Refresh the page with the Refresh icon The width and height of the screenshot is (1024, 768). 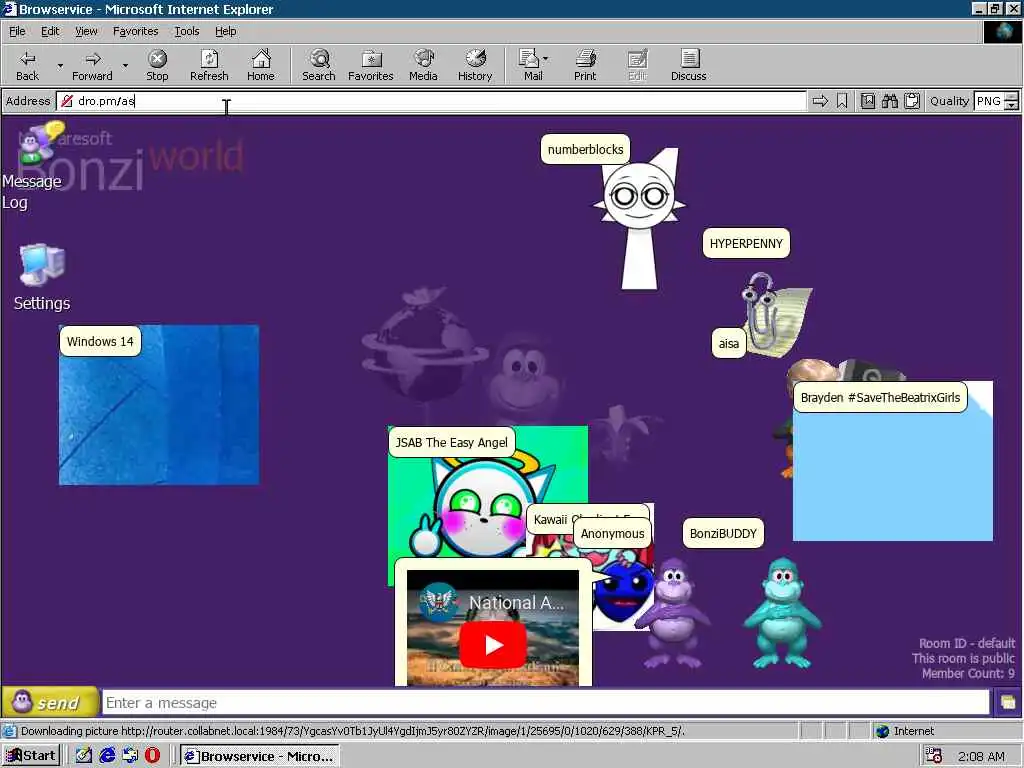[x=209, y=65]
